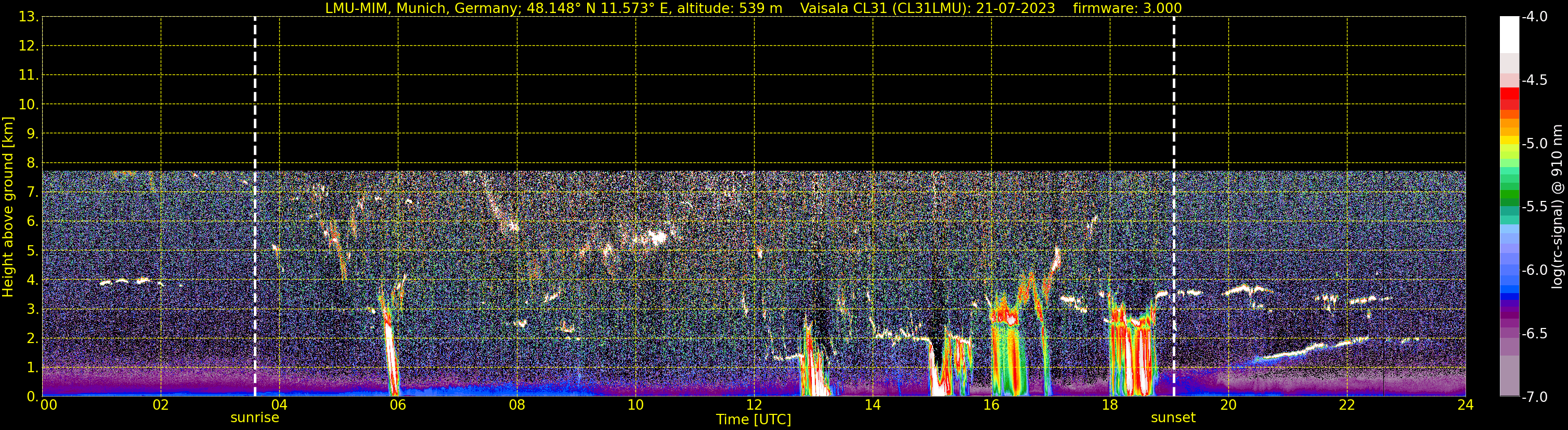Click the height axis tick '11.'
Image resolution: width=1568 pixels, height=430 pixels.
pyautogui.click(x=29, y=75)
